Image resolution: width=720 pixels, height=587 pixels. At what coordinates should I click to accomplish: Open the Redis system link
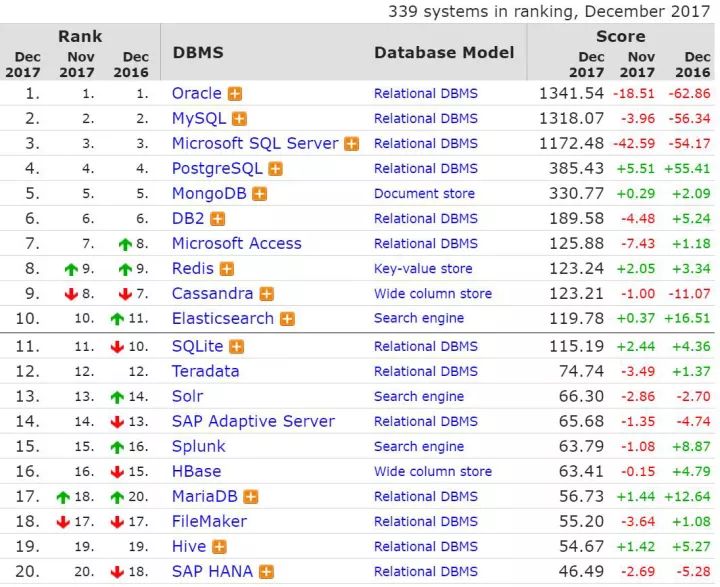(x=193, y=268)
